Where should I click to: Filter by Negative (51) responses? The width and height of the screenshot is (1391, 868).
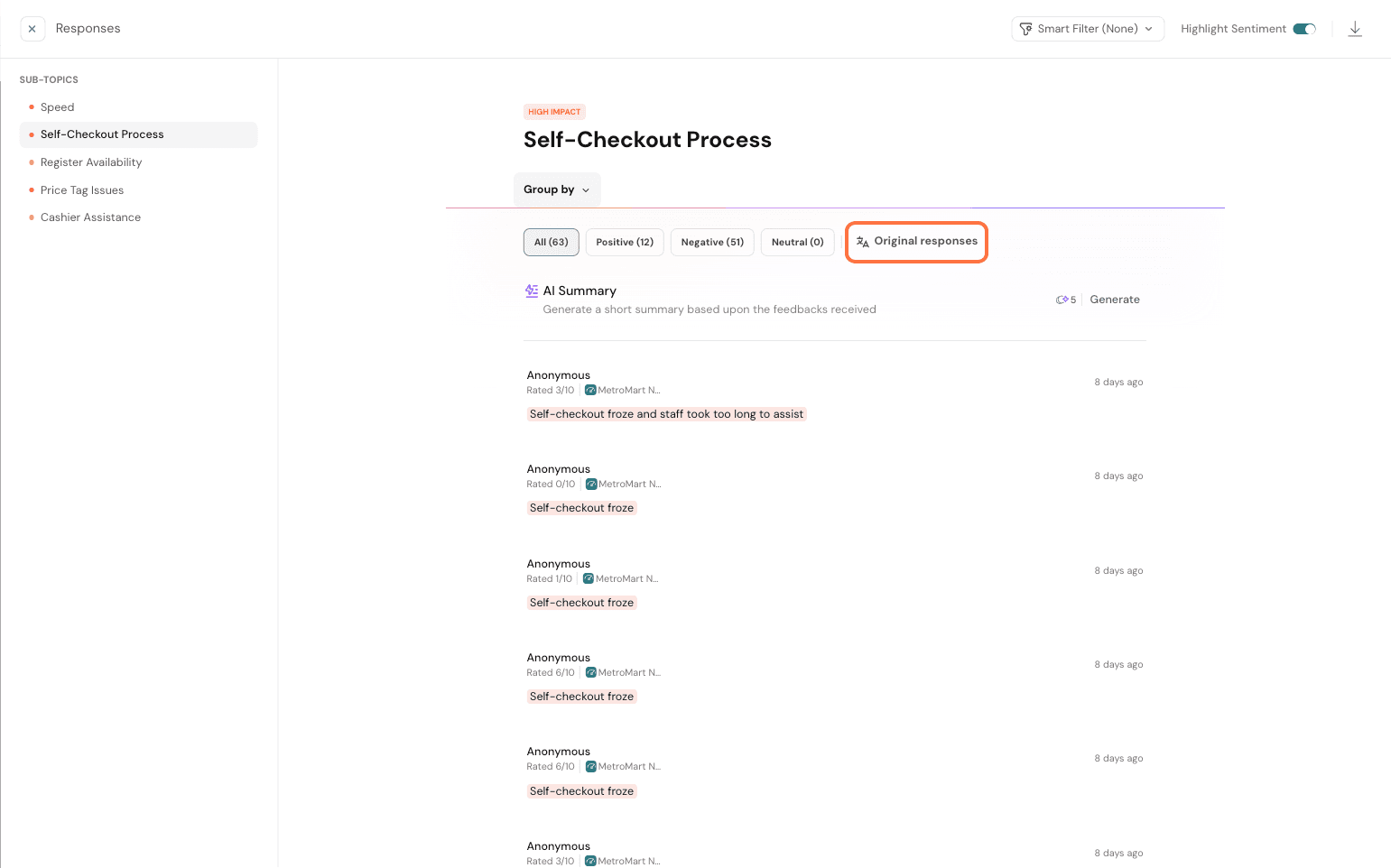tap(712, 242)
